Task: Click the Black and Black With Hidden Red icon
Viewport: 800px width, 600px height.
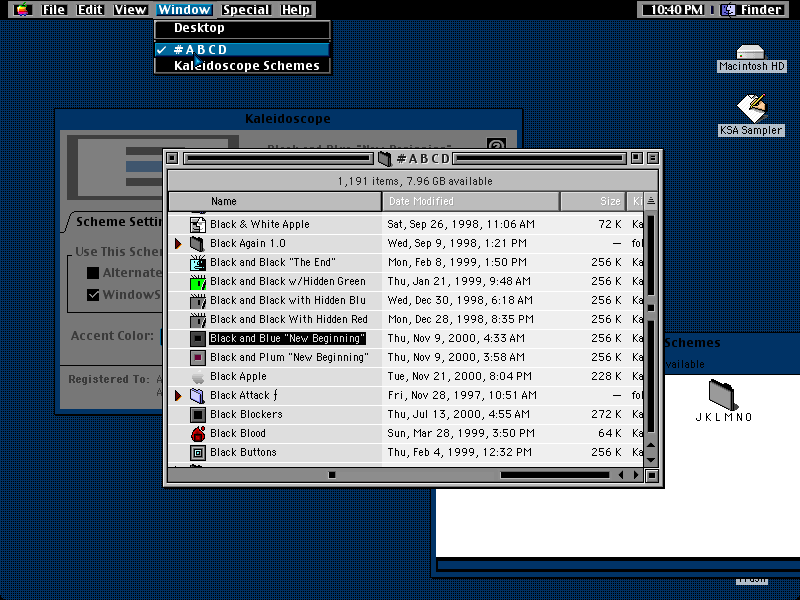Action: 197,319
